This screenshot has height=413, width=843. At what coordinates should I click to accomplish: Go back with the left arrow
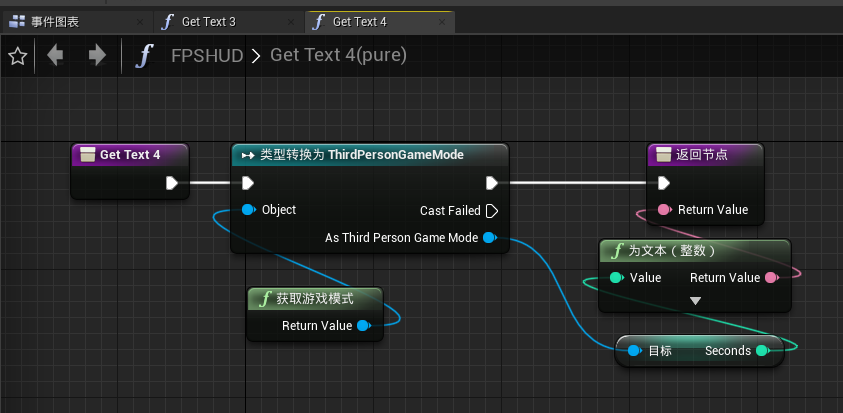[55, 55]
